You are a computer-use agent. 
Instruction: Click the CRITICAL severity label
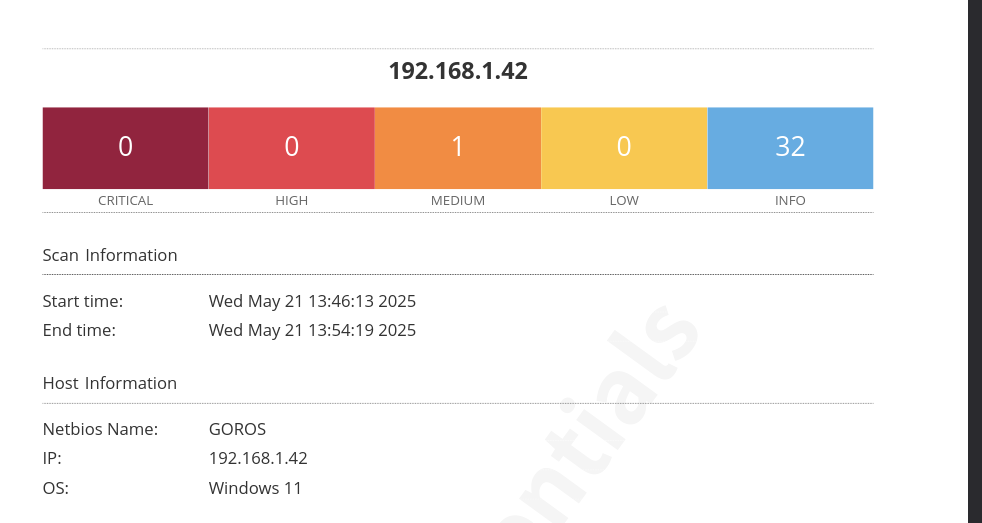click(x=125, y=200)
